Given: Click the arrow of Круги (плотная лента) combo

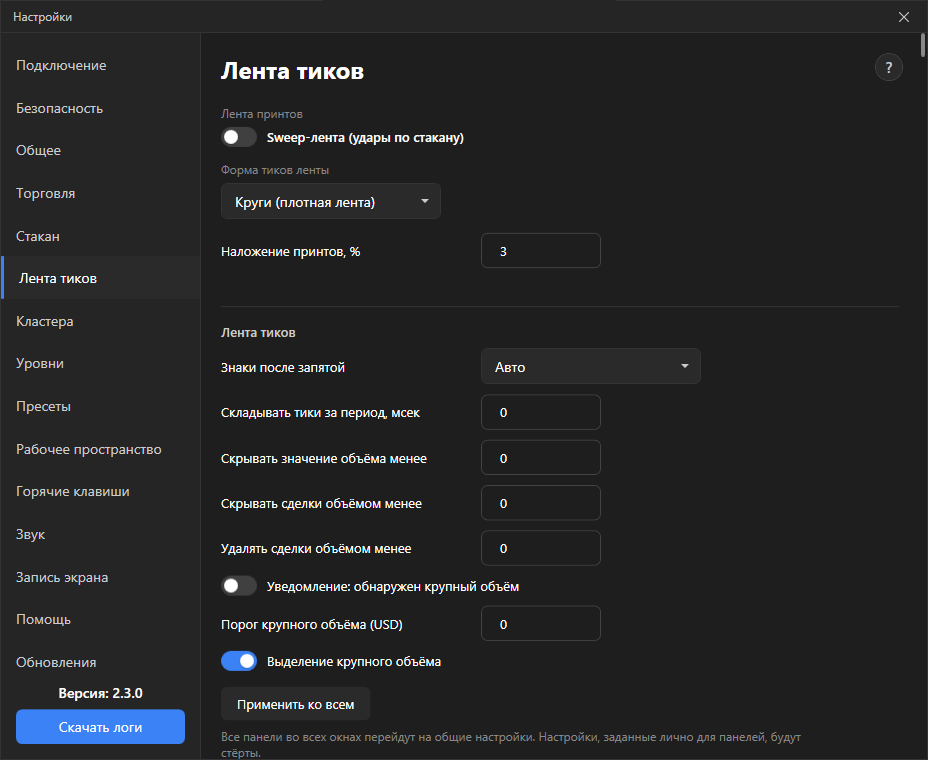Looking at the screenshot, I should (x=424, y=201).
